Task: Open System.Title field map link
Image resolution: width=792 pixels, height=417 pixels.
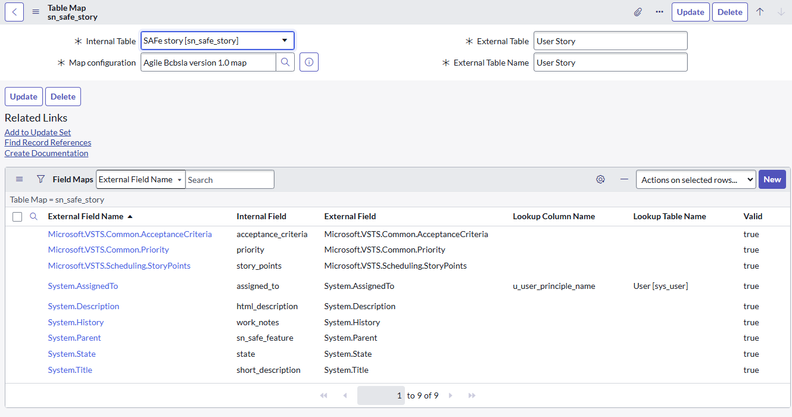Action: [70, 370]
